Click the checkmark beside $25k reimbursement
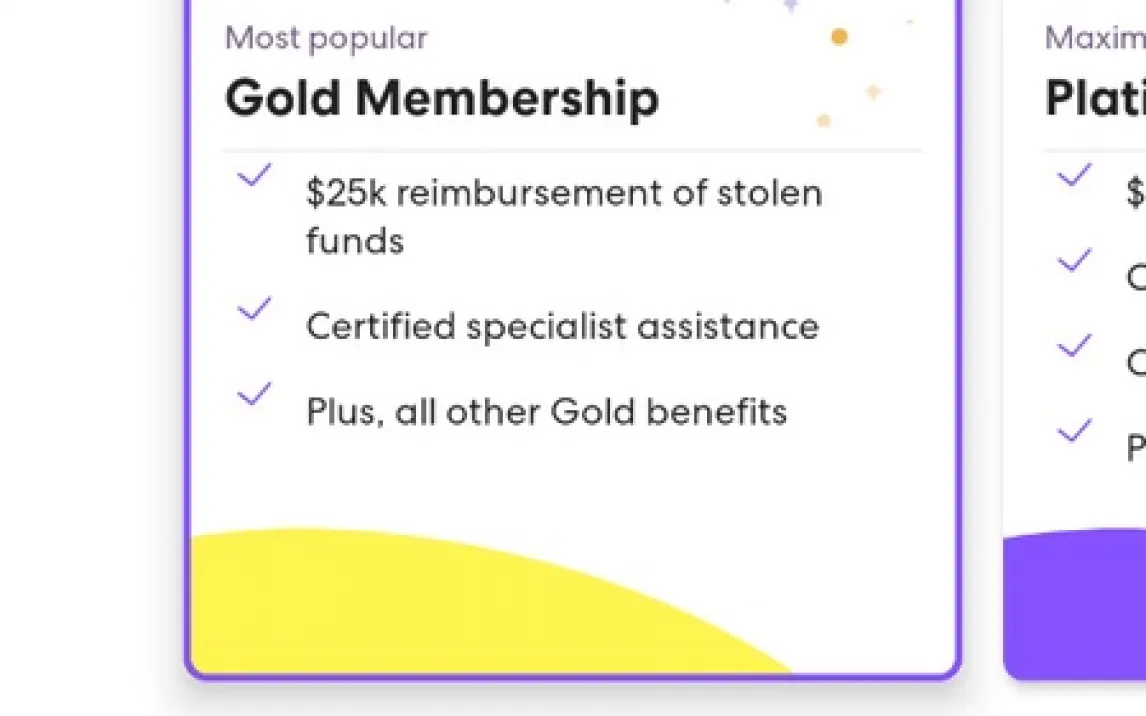Viewport: 1146px width, 716px height. tap(254, 177)
